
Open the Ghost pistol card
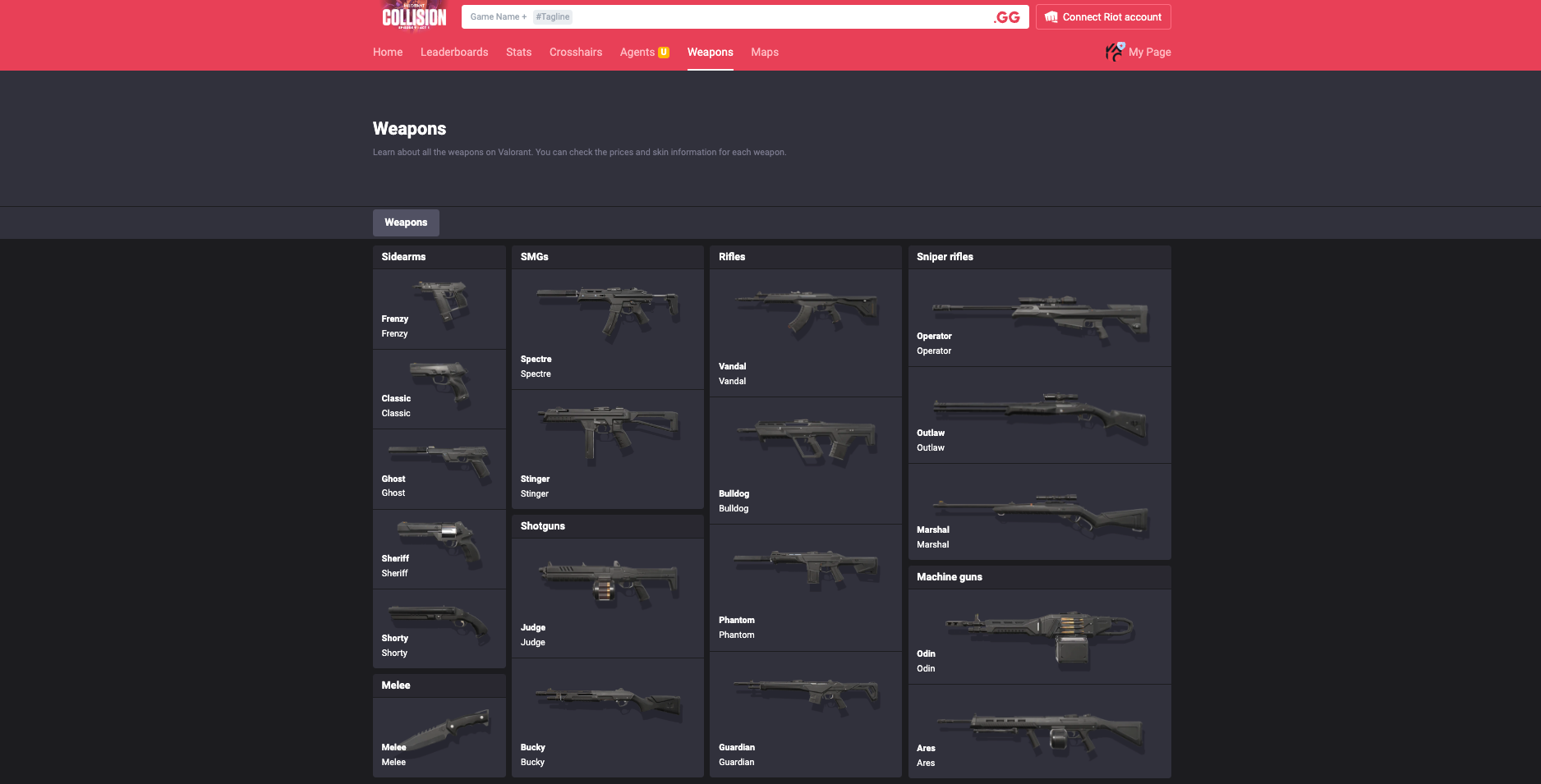(439, 469)
